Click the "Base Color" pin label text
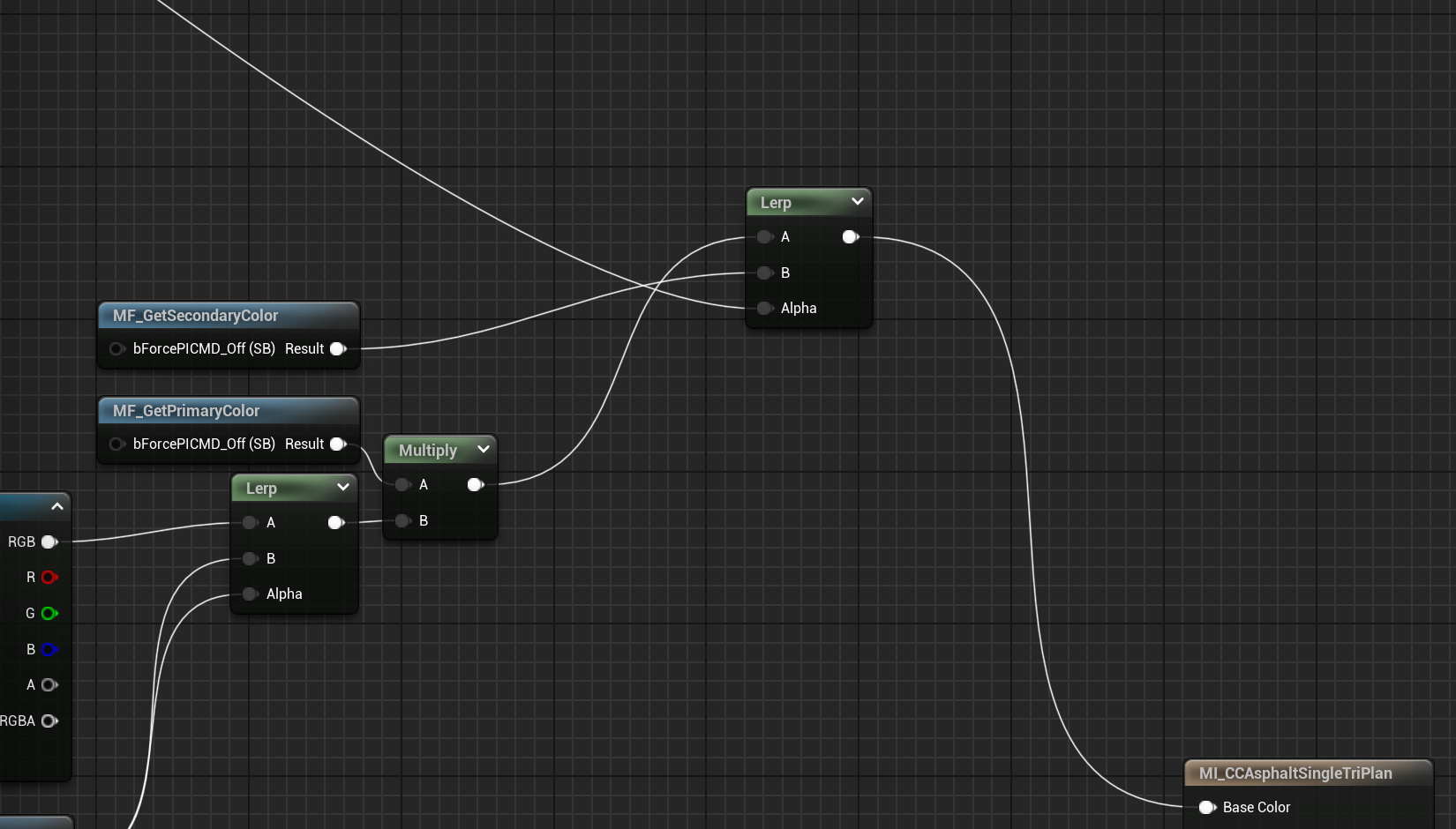The image size is (1456, 829). [1257, 807]
